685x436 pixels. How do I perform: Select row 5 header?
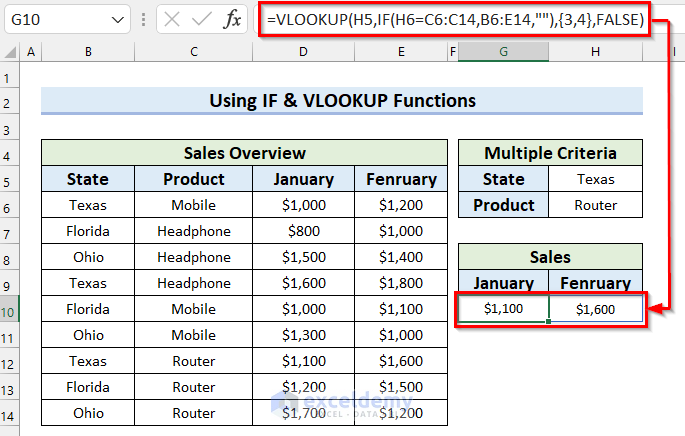(x=9, y=179)
